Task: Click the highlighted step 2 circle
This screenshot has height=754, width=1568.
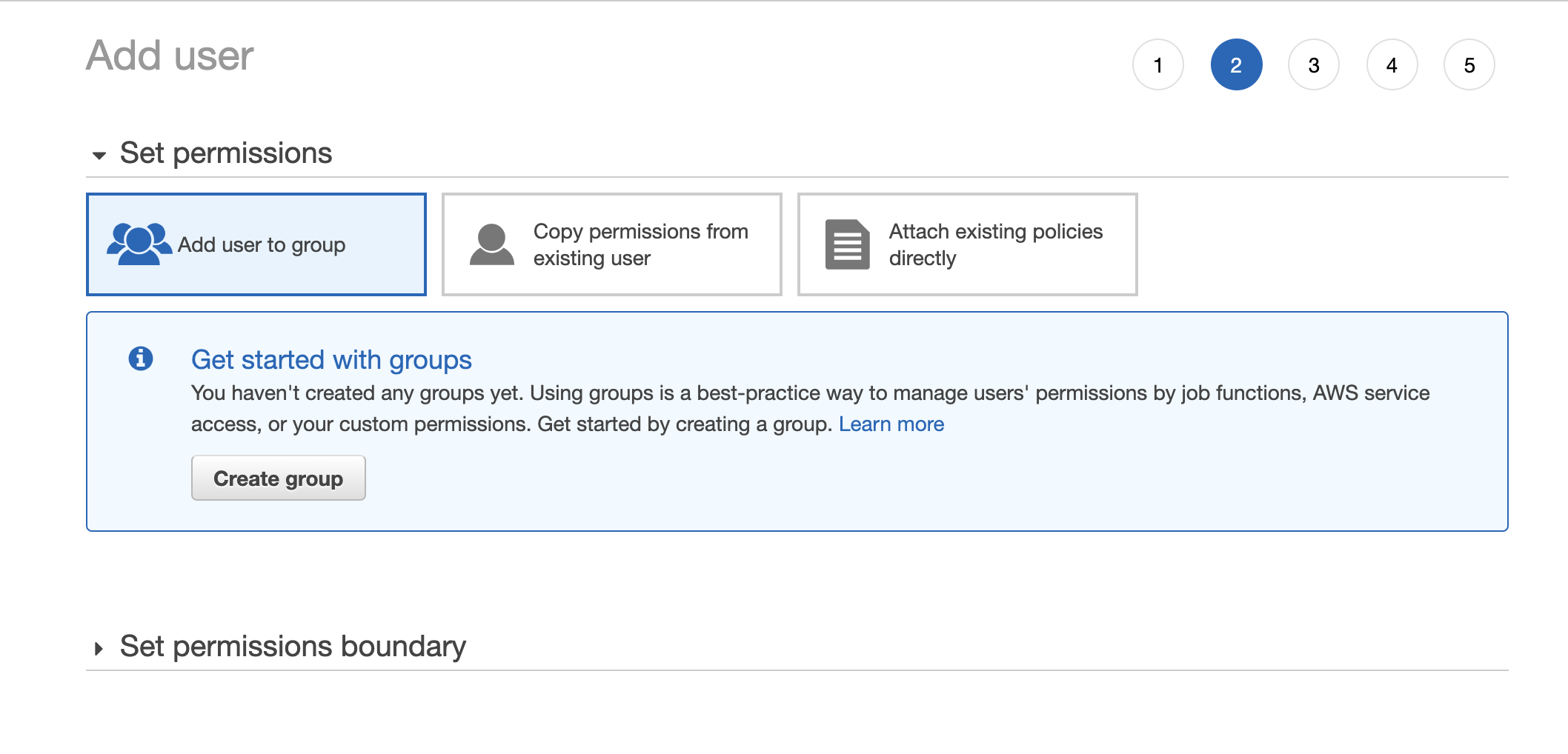Action: tap(1236, 64)
